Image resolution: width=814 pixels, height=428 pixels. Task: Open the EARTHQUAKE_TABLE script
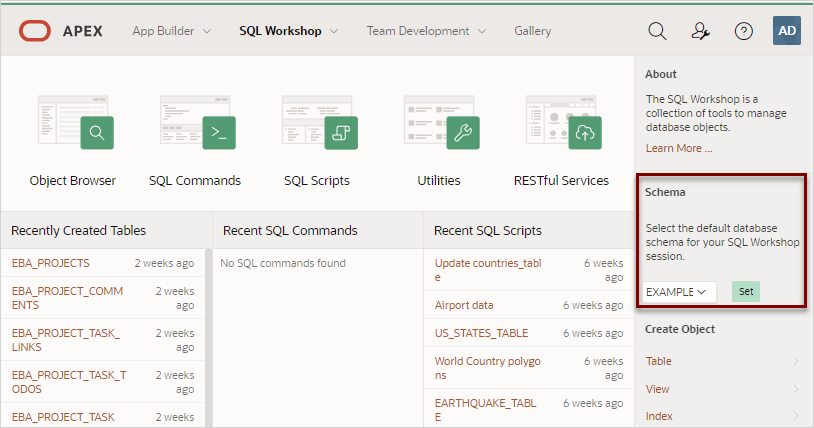tap(485, 410)
